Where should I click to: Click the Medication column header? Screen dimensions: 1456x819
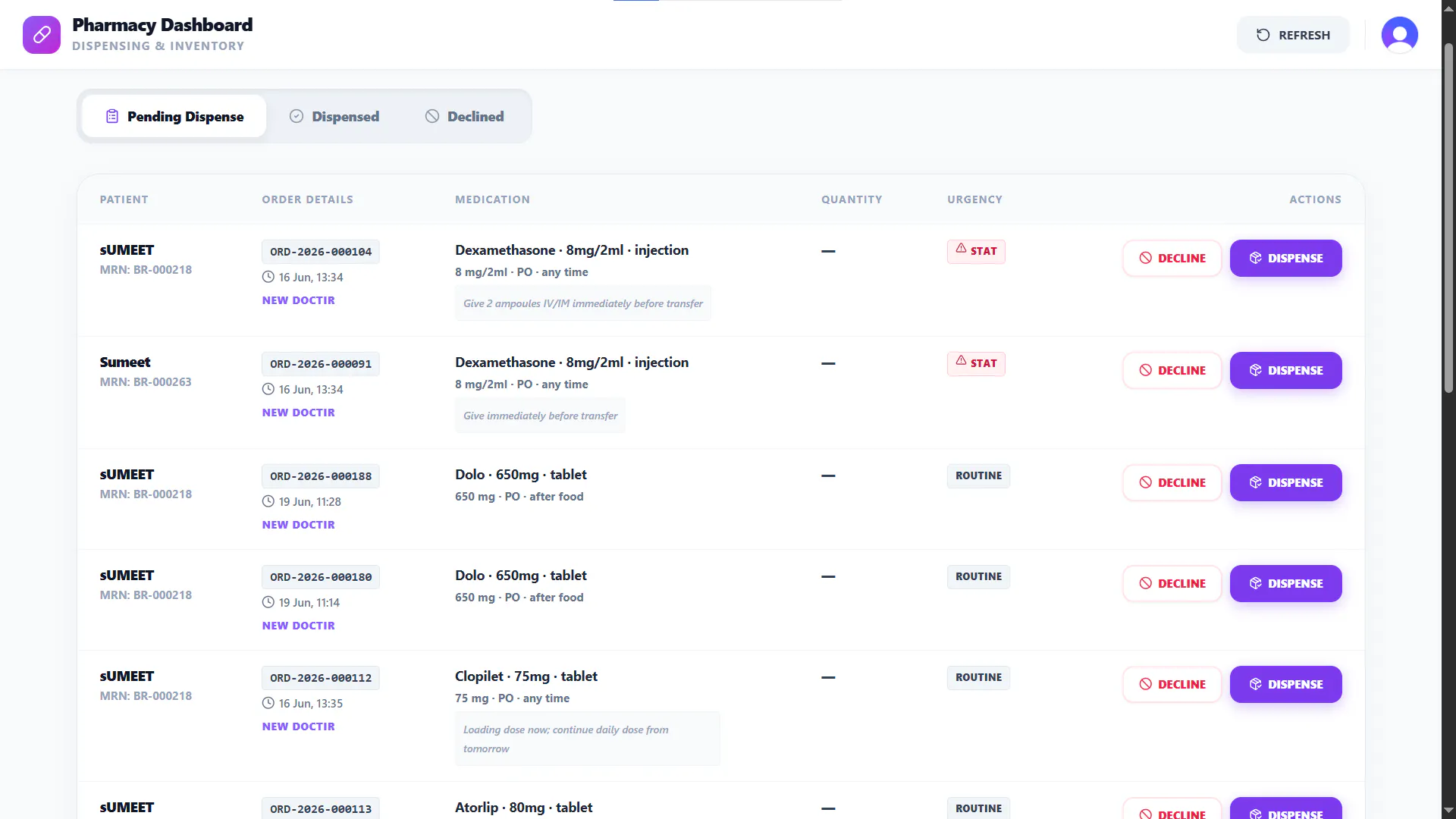[x=492, y=199]
